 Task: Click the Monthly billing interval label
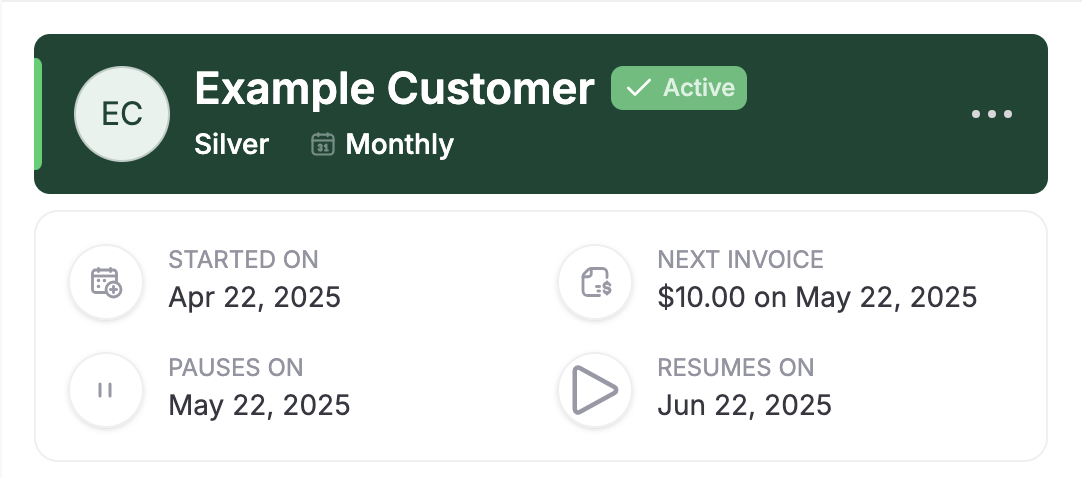pos(400,144)
